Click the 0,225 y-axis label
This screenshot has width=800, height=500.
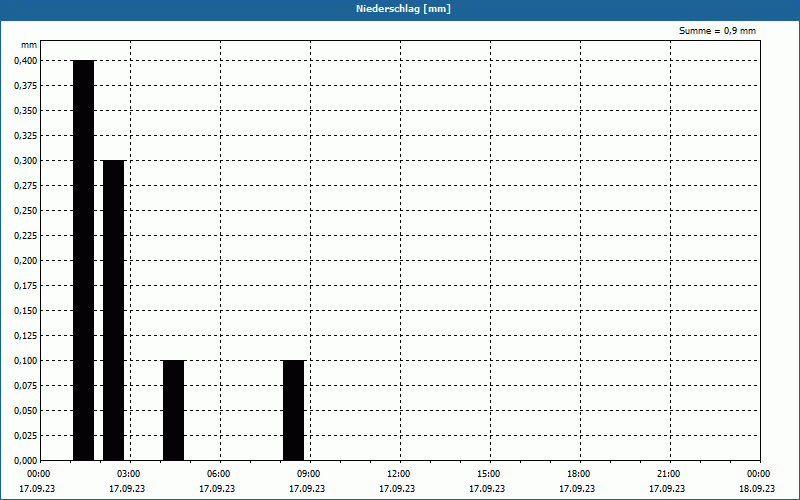(x=26, y=236)
